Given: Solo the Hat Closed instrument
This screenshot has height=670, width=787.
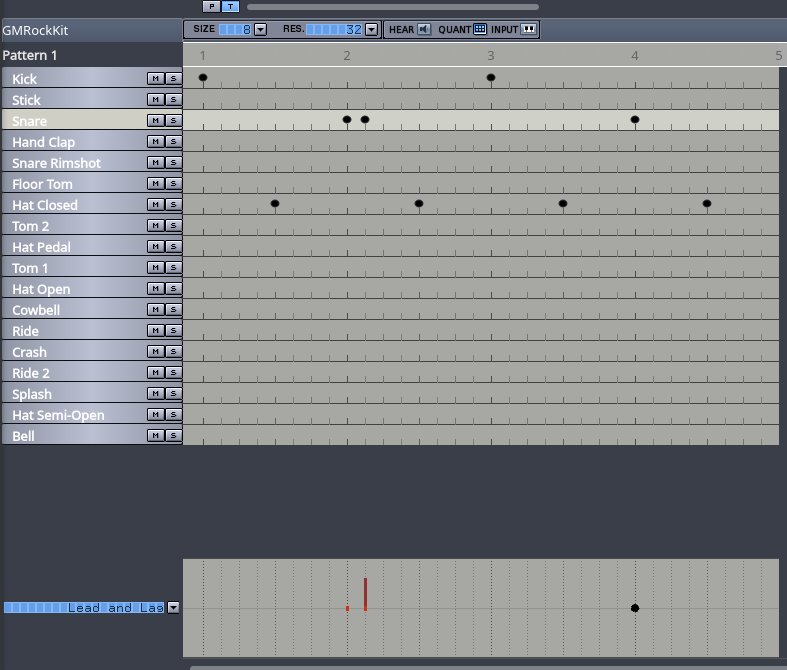Looking at the screenshot, I should pyautogui.click(x=173, y=204).
